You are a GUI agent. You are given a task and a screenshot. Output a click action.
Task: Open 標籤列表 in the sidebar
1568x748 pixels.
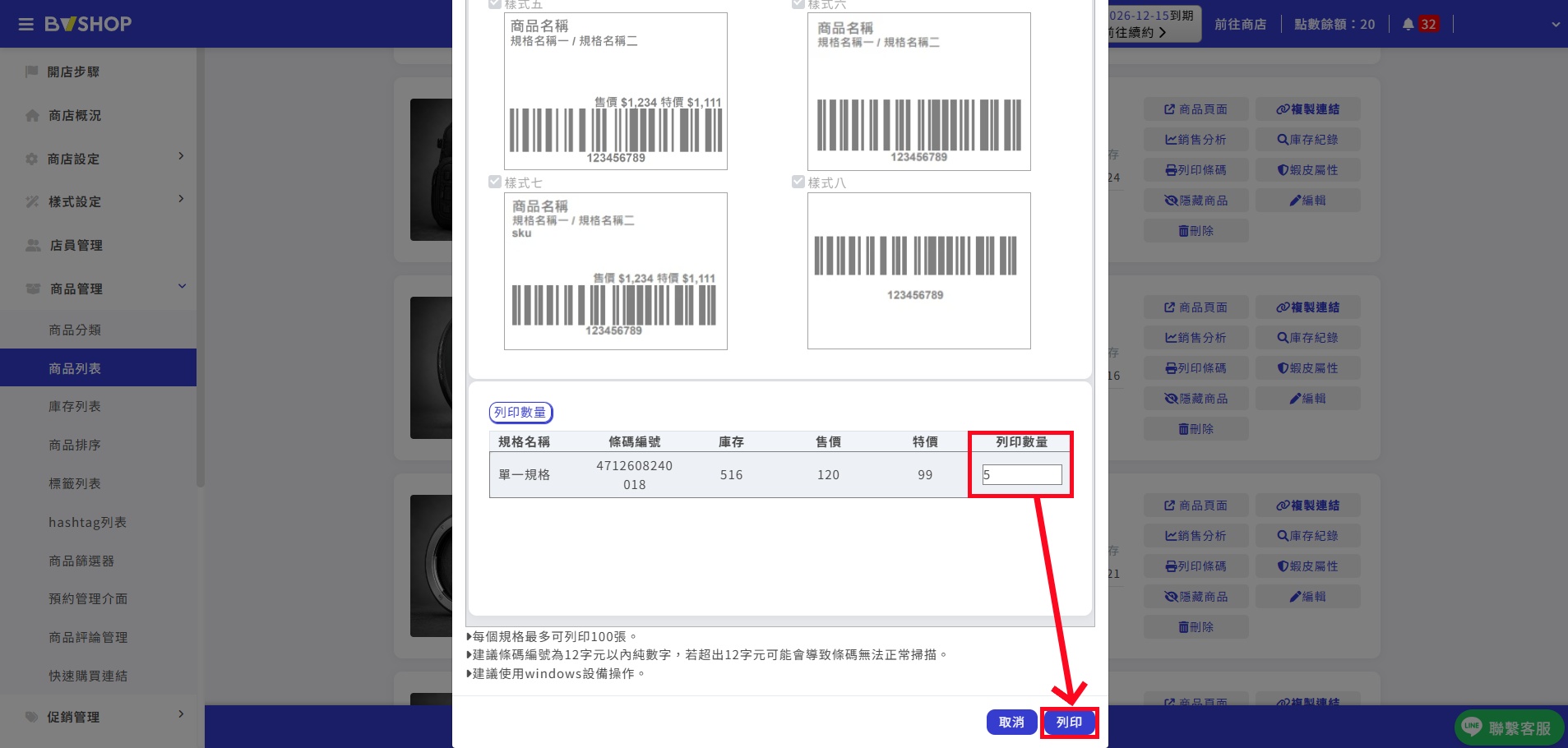coord(75,483)
